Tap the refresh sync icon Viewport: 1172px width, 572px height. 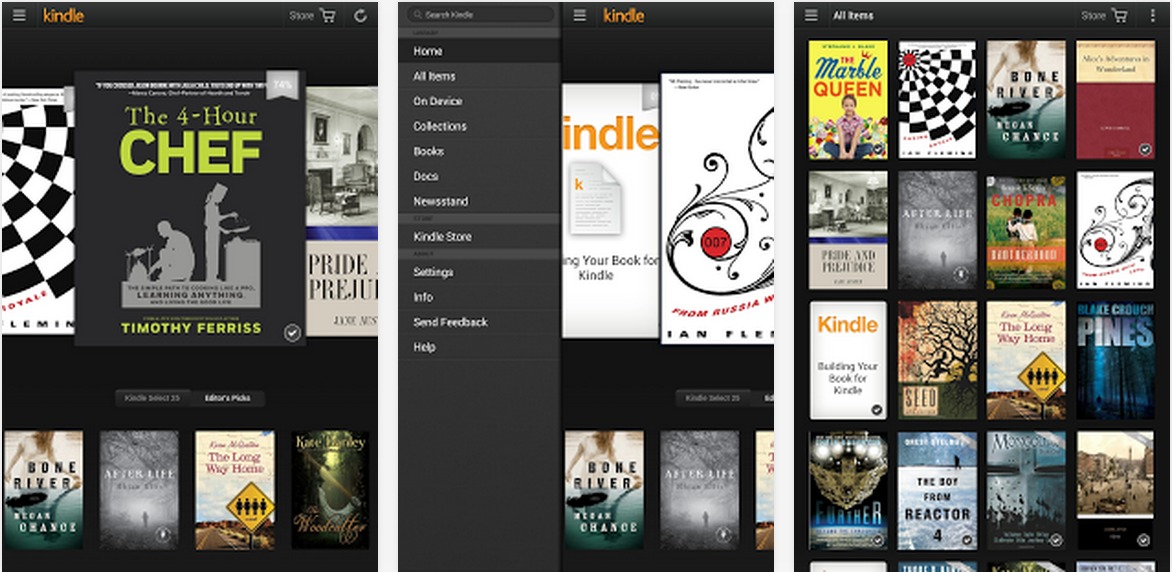click(360, 15)
